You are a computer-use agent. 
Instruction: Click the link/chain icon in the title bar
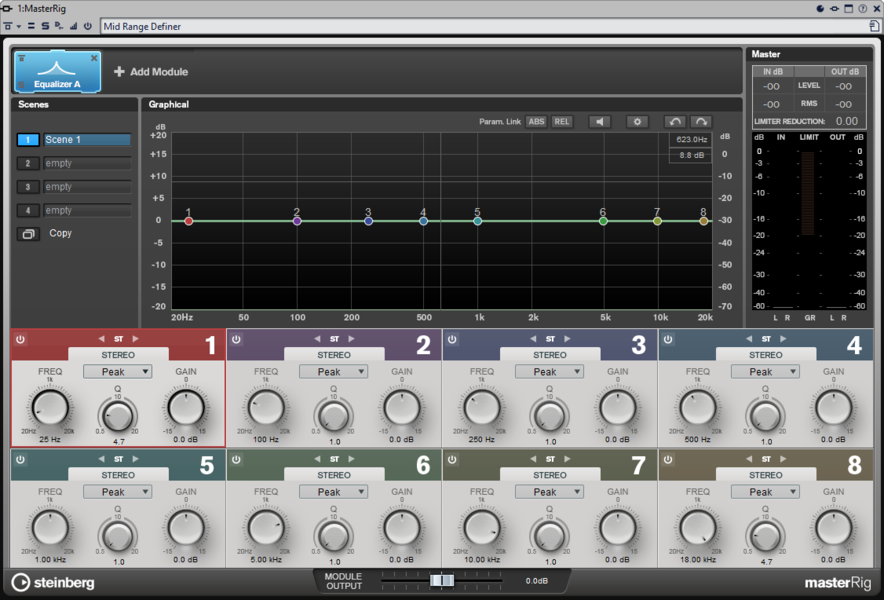(x=835, y=8)
